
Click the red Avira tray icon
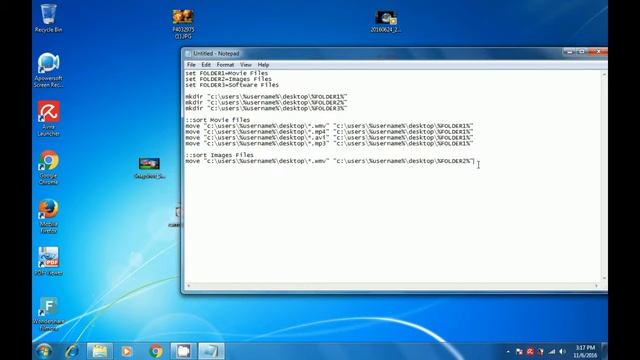pos(530,351)
